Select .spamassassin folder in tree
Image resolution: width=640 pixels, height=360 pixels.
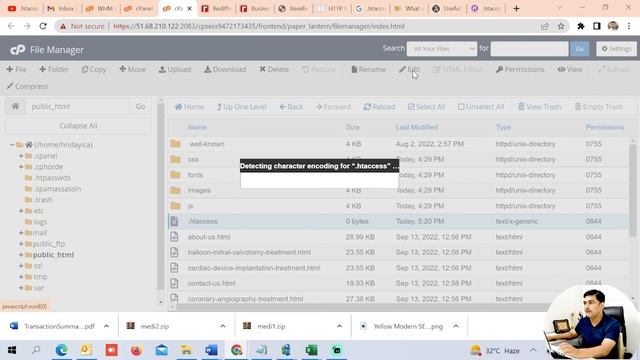coord(57,189)
